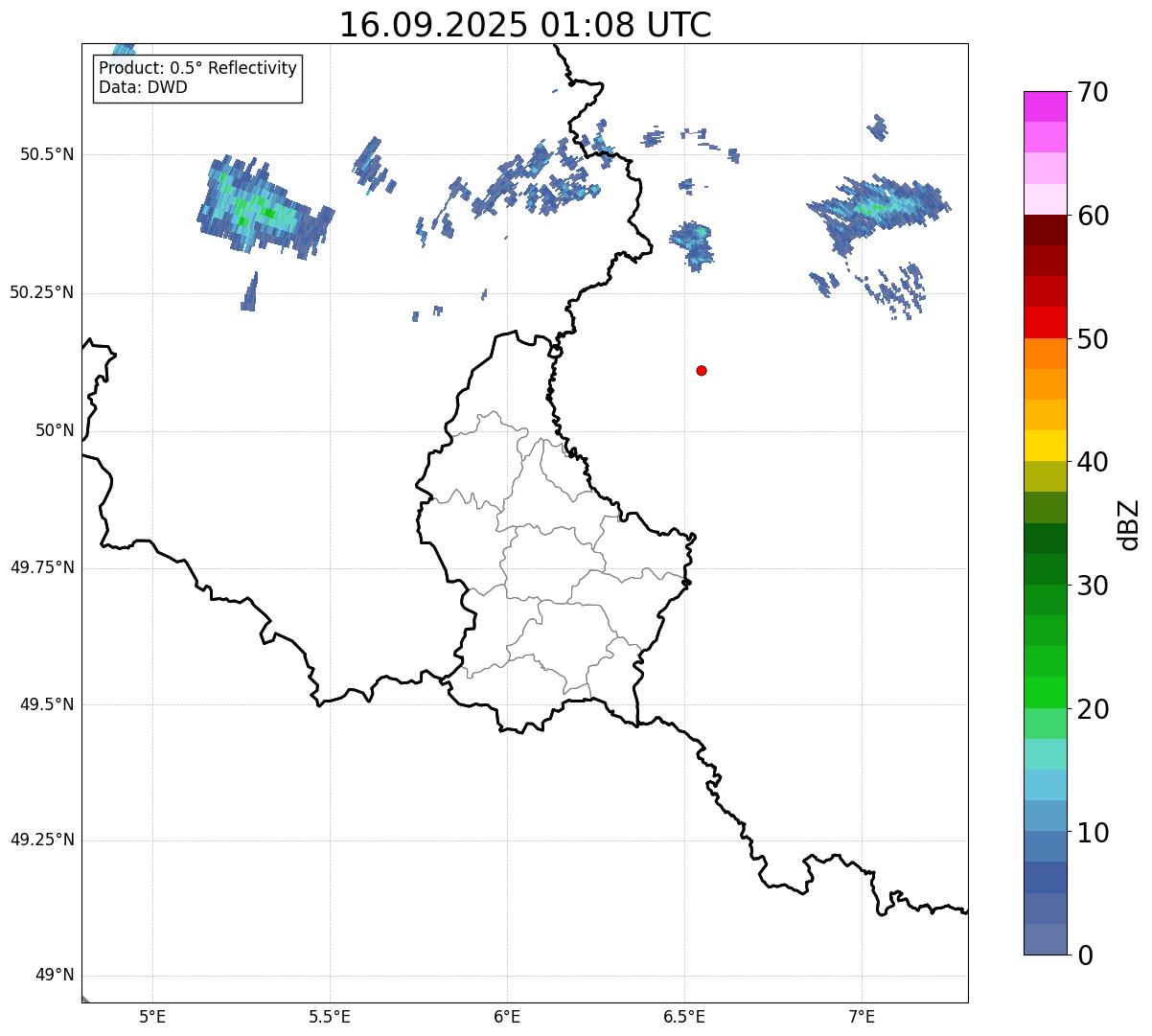This screenshot has width=1152, height=1036.
Task: Click the 7°E longitude tick label
Action: pos(863,1016)
